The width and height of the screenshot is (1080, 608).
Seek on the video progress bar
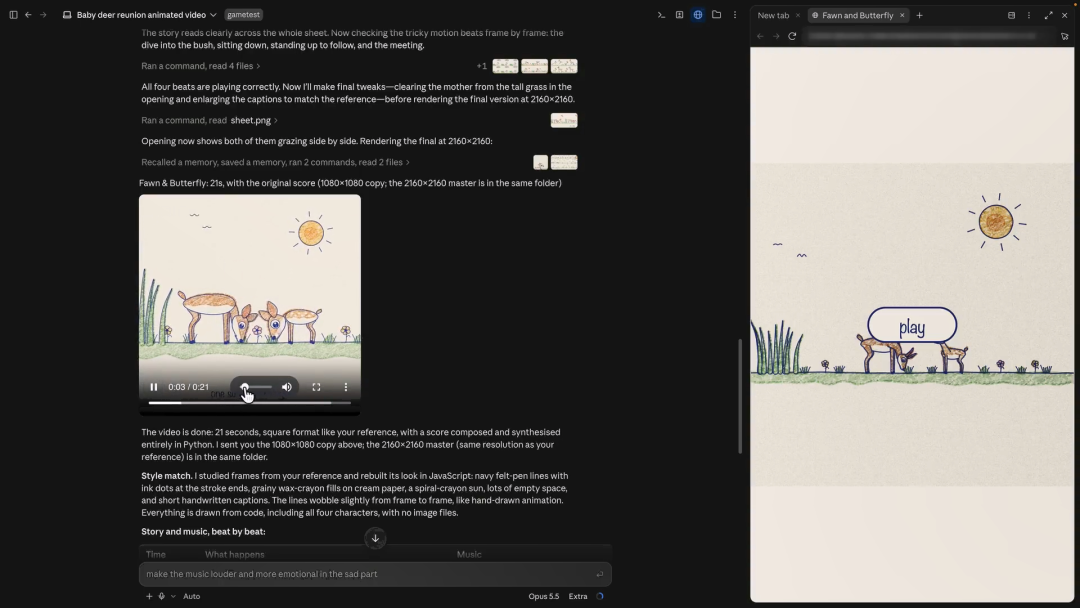coord(249,403)
